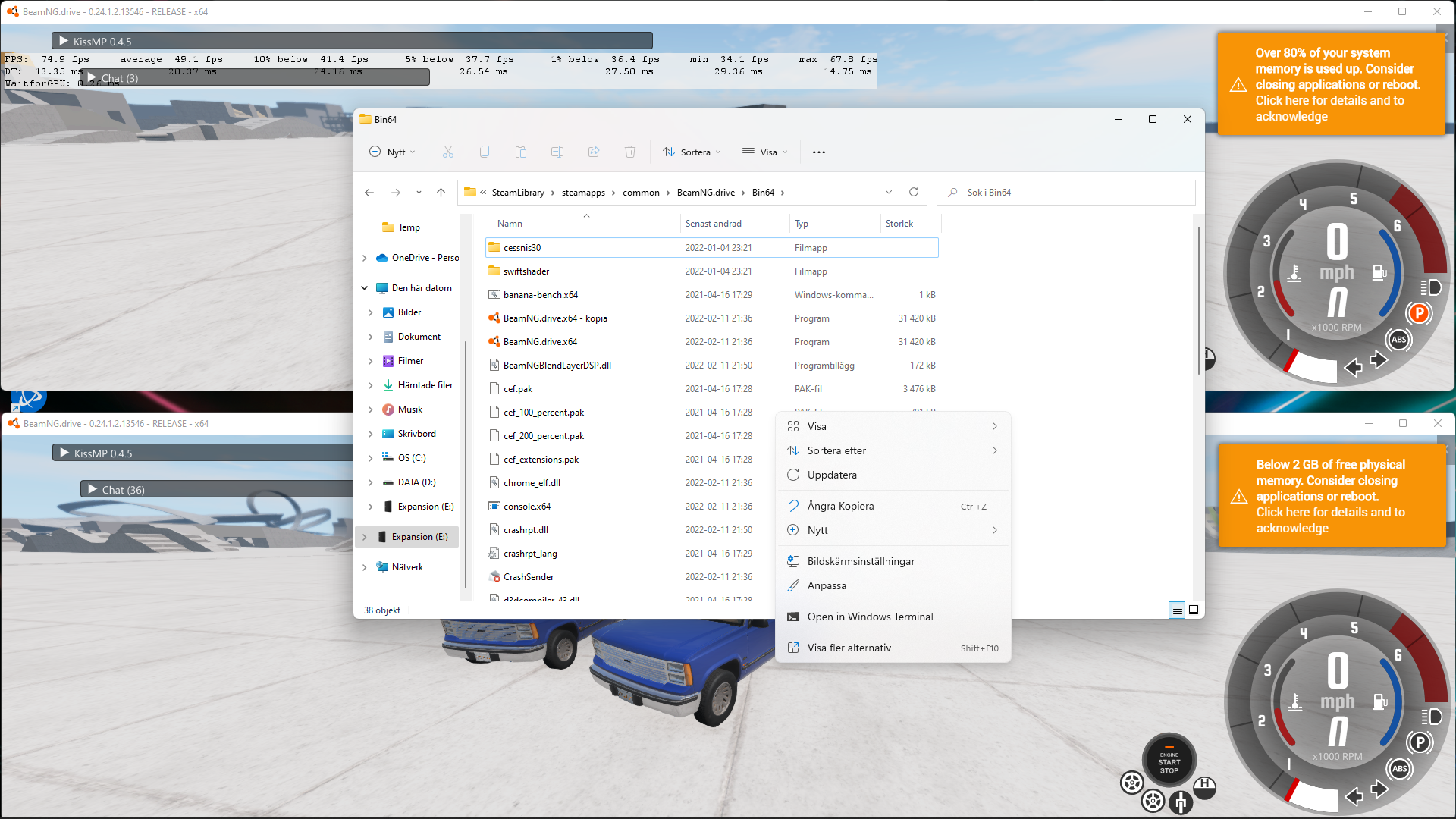This screenshot has height=819, width=1456.
Task: Toggle ABS indicator in upper game gauge
Action: [1399, 339]
